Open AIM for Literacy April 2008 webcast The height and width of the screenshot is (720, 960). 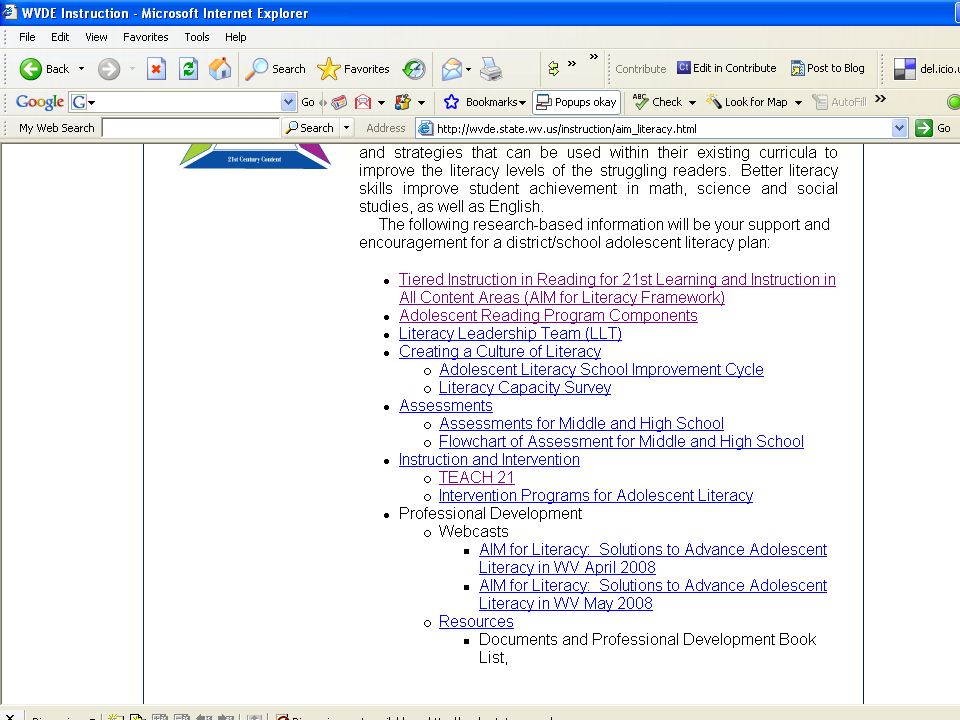(x=653, y=558)
